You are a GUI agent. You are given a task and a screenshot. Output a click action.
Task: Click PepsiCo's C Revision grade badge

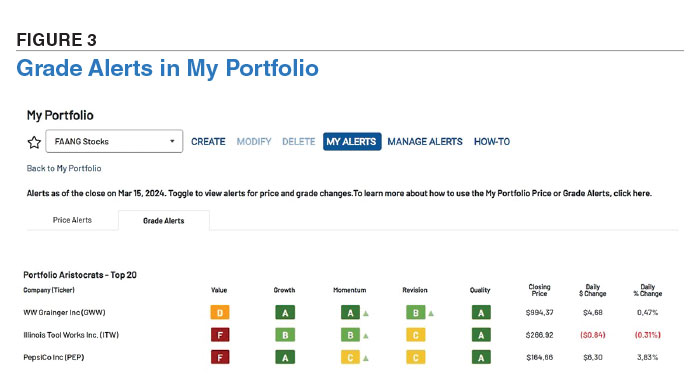[416, 357]
